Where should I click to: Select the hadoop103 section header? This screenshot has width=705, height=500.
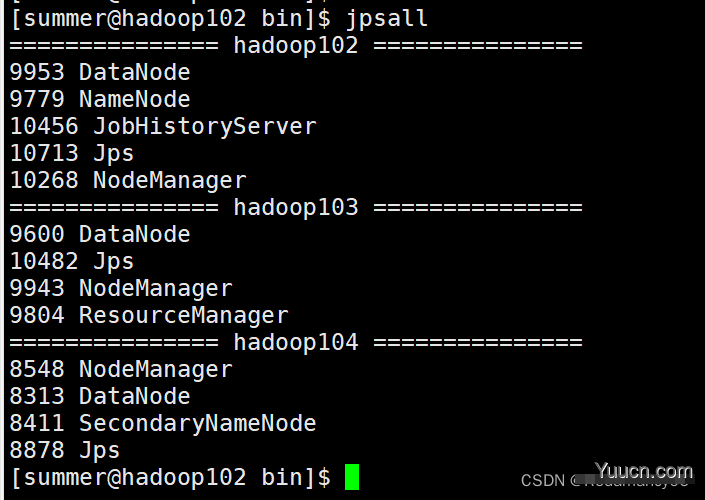296,207
